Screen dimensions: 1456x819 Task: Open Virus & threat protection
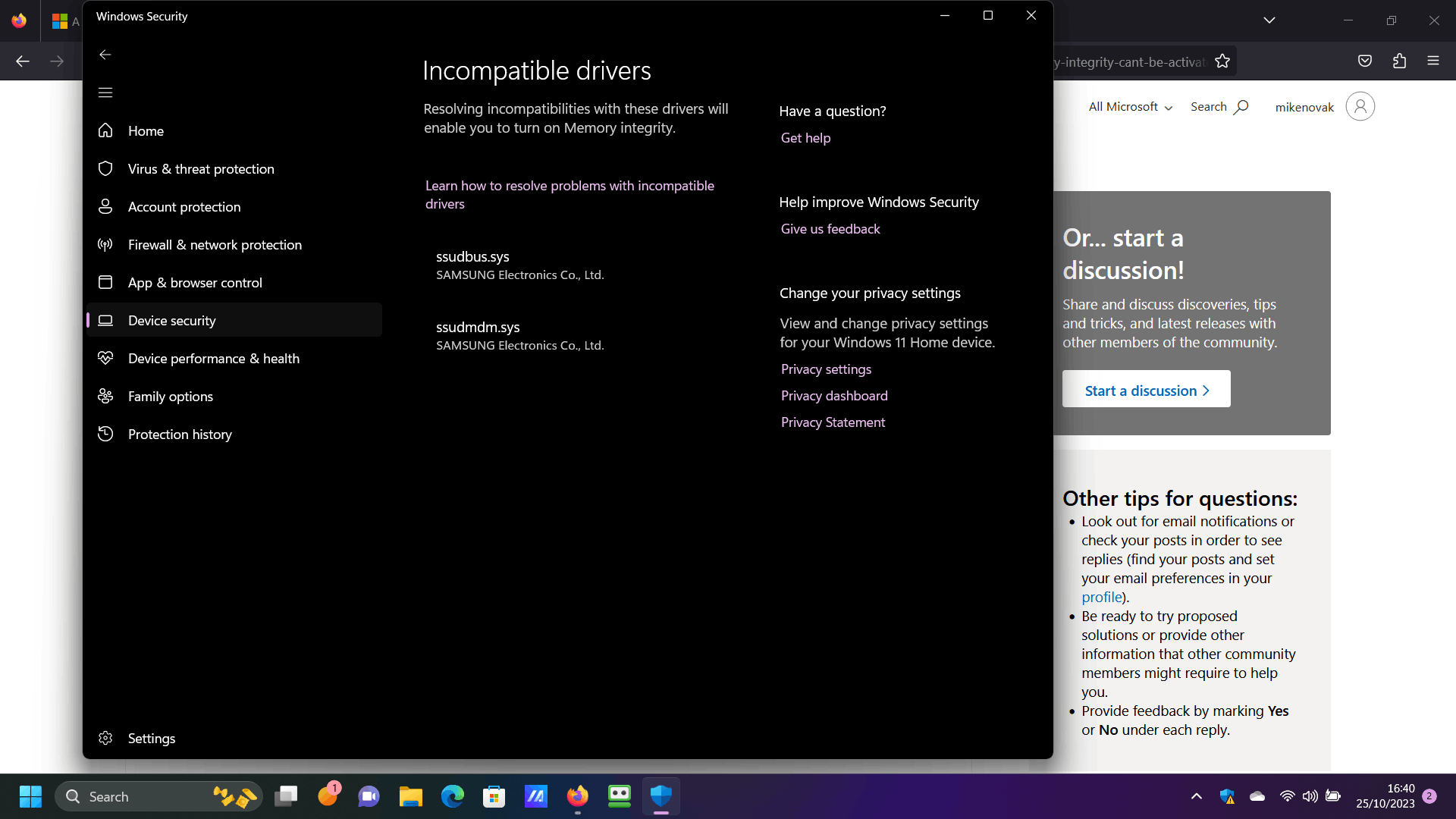201,169
